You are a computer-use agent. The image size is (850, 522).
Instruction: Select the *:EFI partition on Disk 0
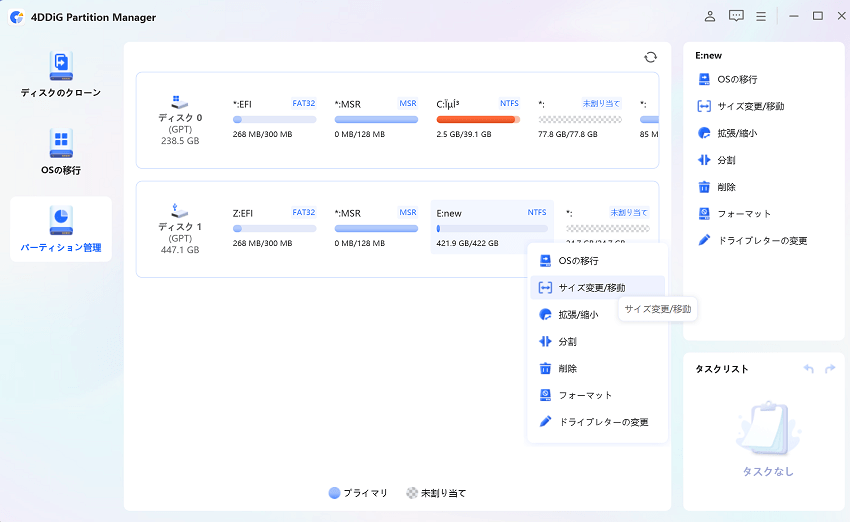pos(274,119)
